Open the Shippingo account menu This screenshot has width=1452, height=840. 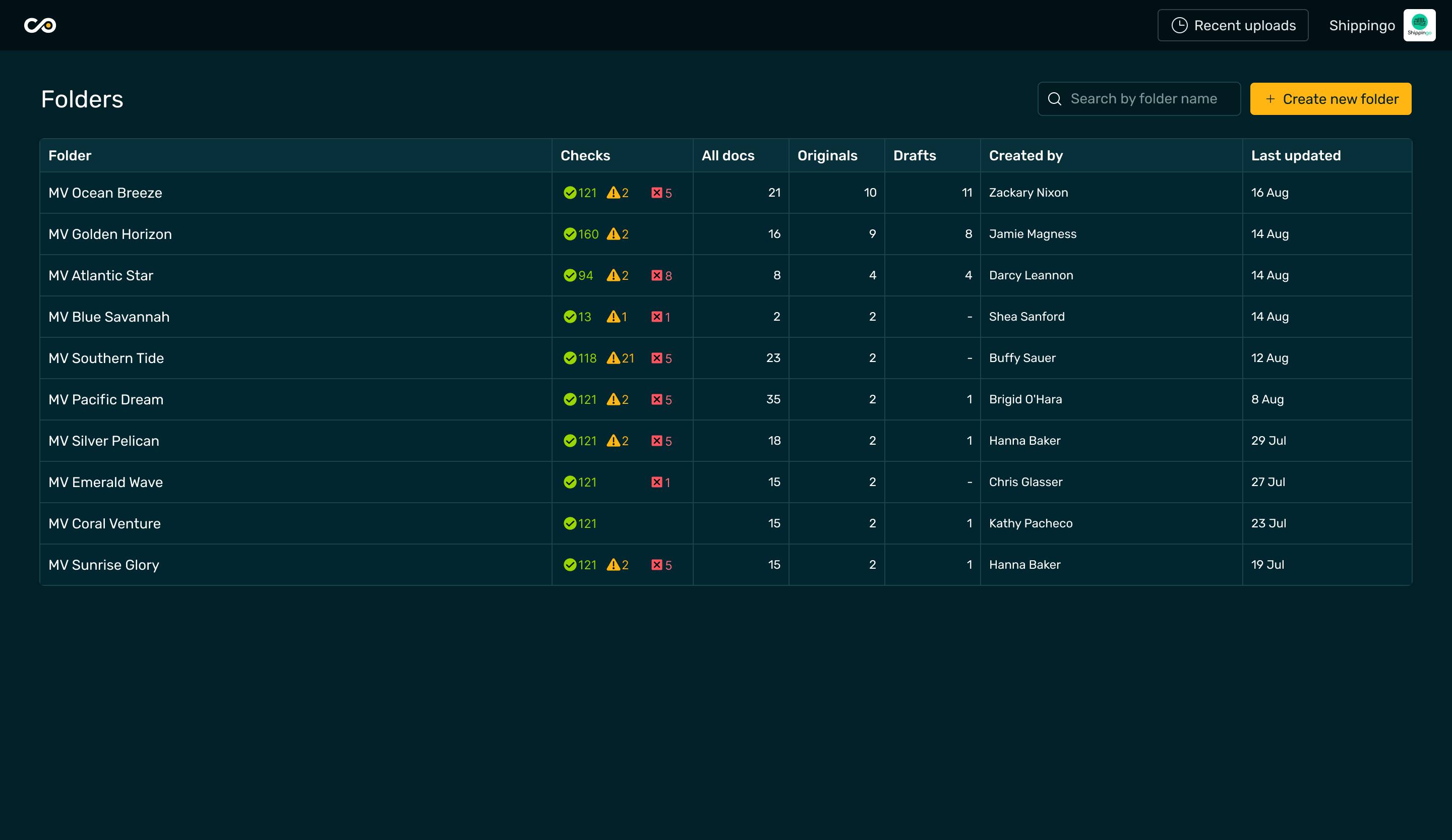(1362, 25)
